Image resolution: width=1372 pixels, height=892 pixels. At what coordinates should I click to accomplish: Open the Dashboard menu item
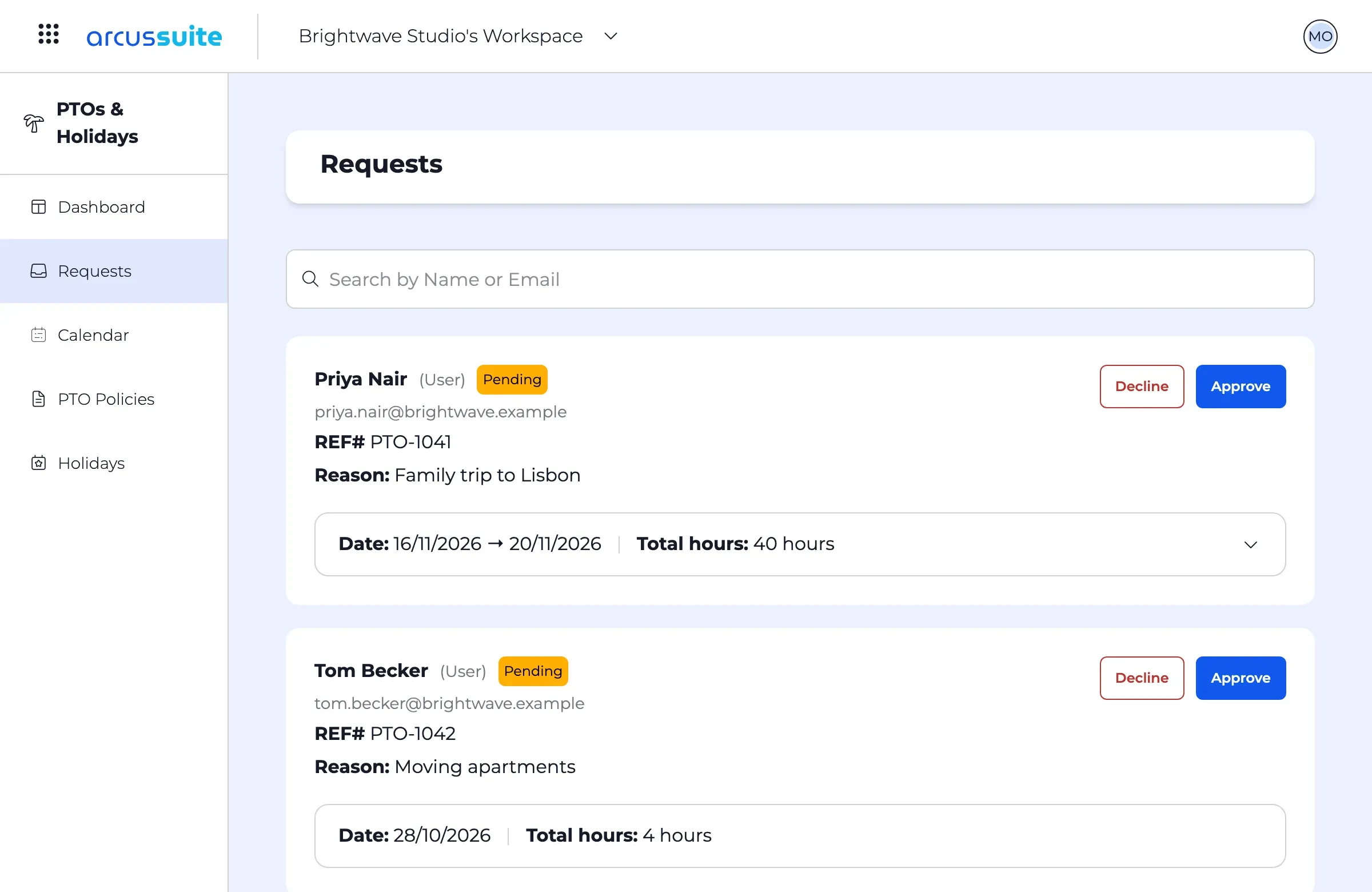(114, 207)
